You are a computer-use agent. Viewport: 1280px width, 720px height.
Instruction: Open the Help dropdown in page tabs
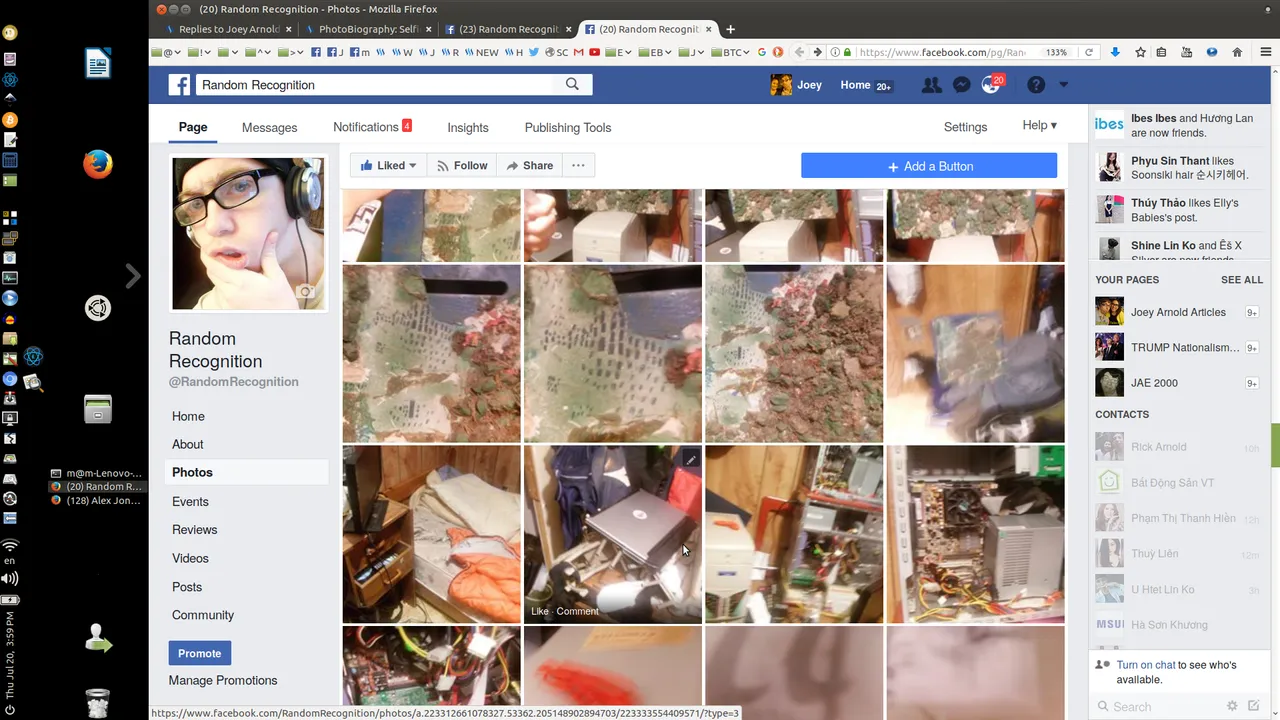coord(1039,126)
